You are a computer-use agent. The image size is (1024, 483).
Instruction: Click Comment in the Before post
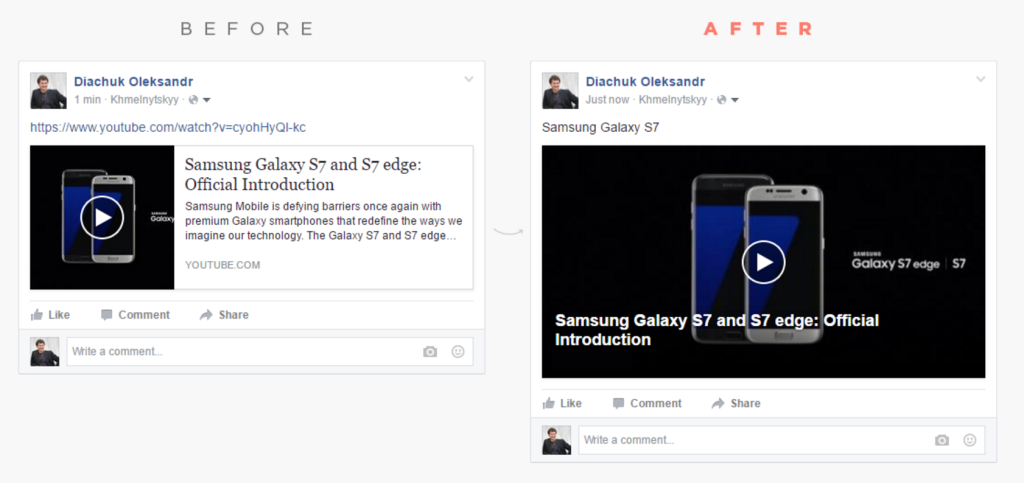click(135, 315)
